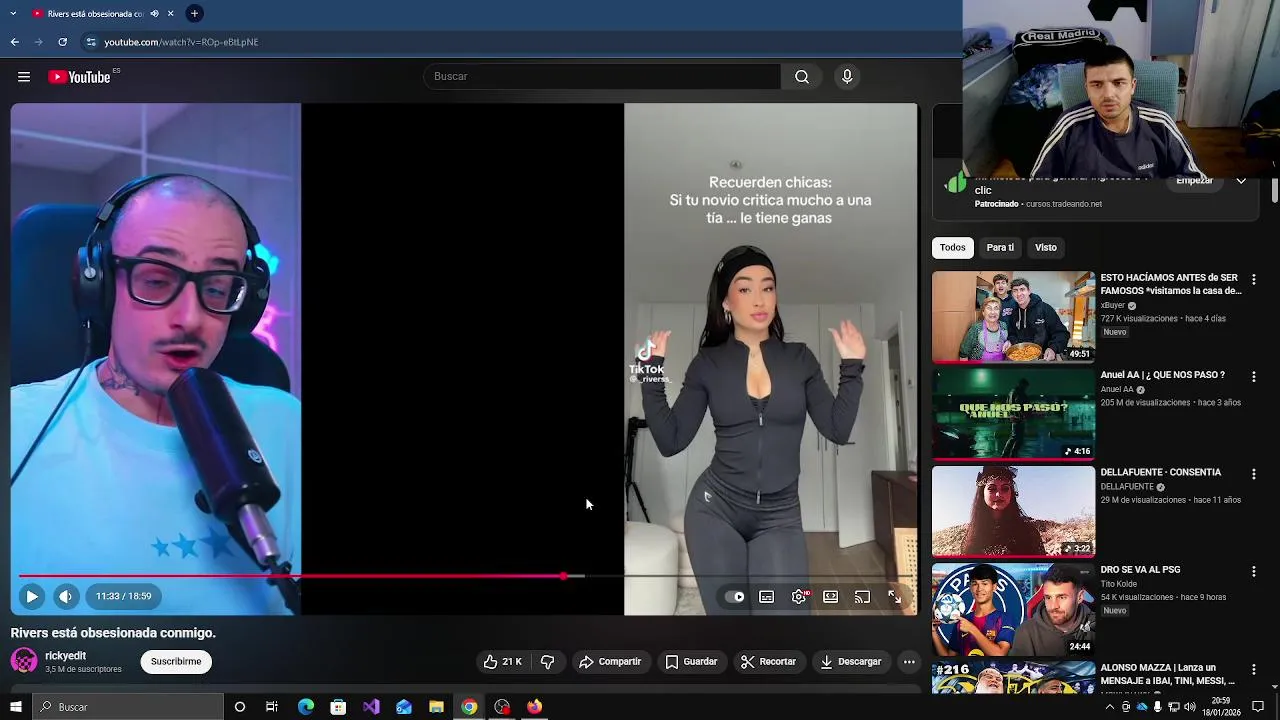The width and height of the screenshot is (1280, 720).
Task: Save the video with Guardar
Action: [x=691, y=661]
